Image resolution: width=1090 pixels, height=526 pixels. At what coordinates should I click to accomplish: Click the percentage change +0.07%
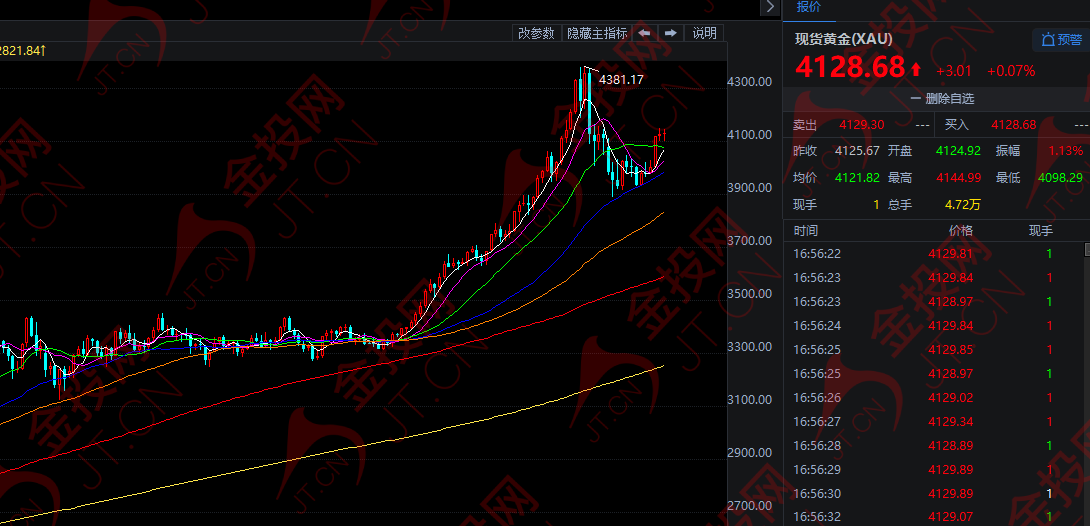[1011, 71]
